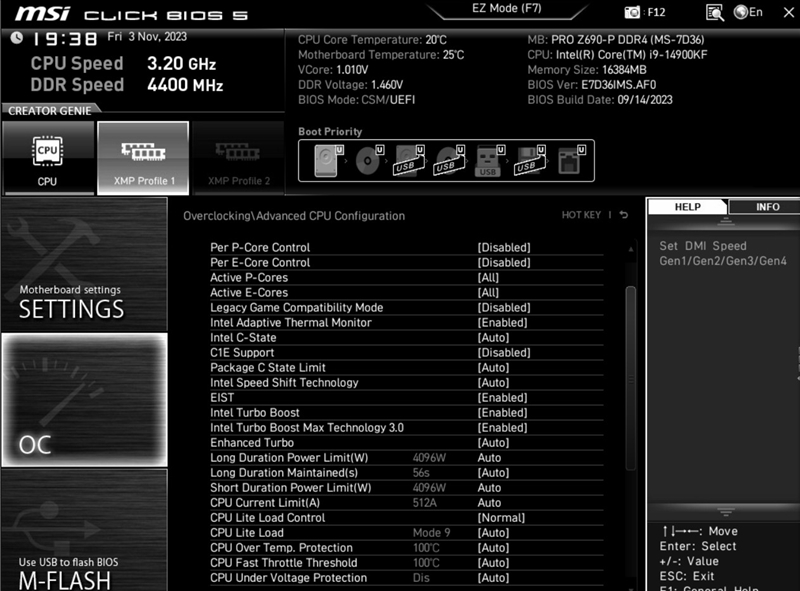Edit CPU Current Limit(A) Auto field

coord(489,503)
